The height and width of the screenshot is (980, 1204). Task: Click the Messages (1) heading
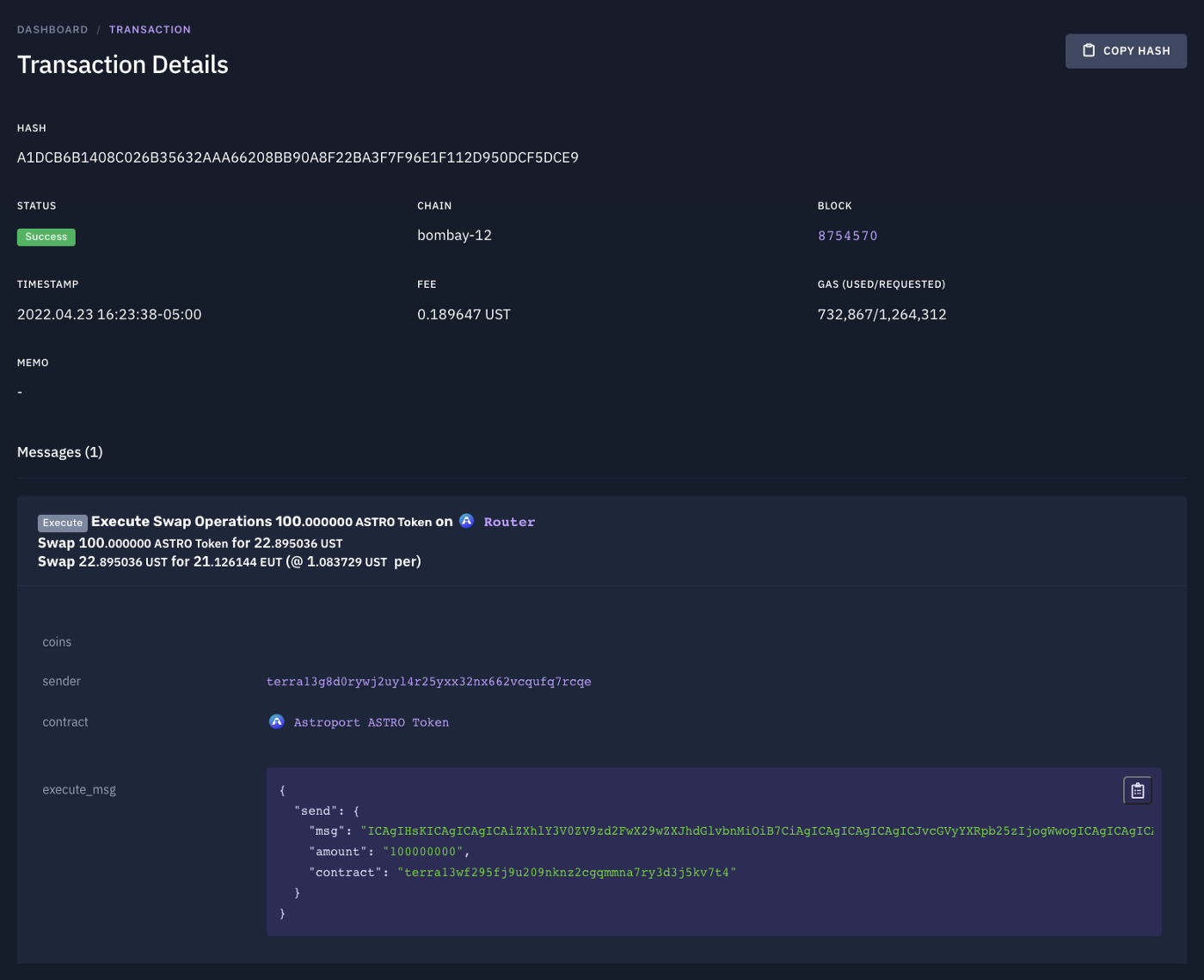[60, 452]
